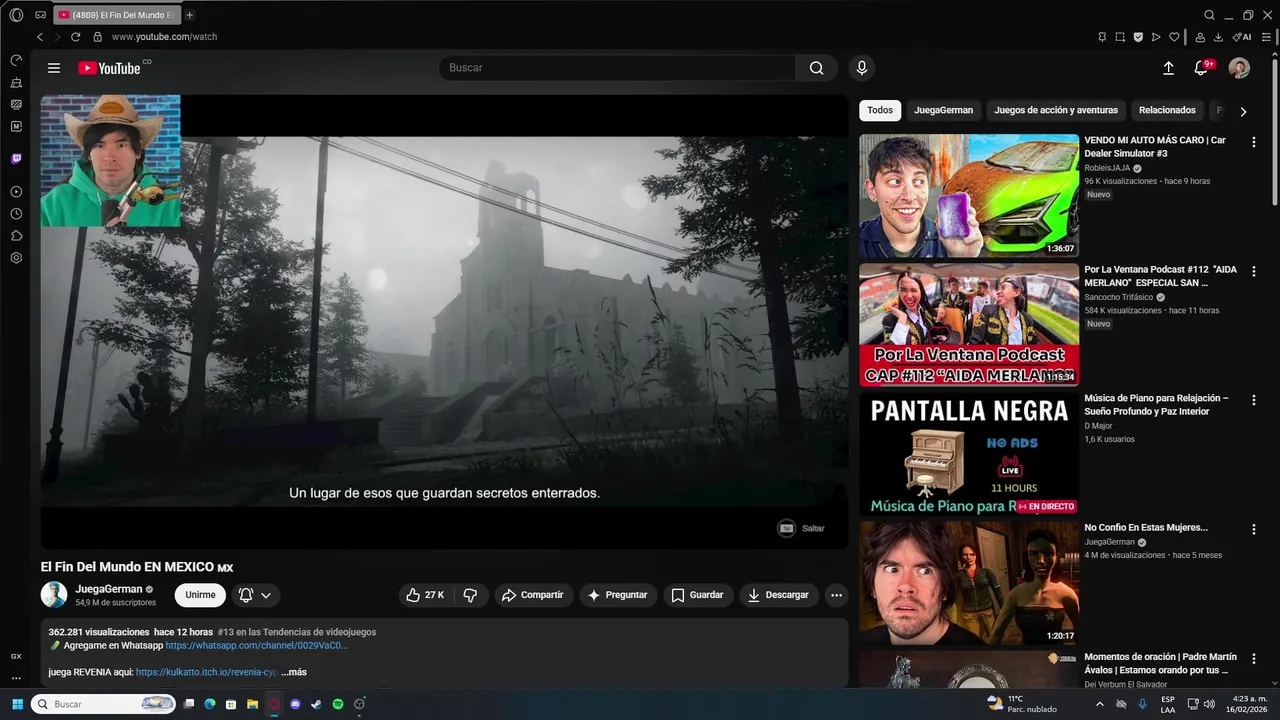Open the Opera main menu logo
The height and width of the screenshot is (720, 1280).
[x=16, y=15]
